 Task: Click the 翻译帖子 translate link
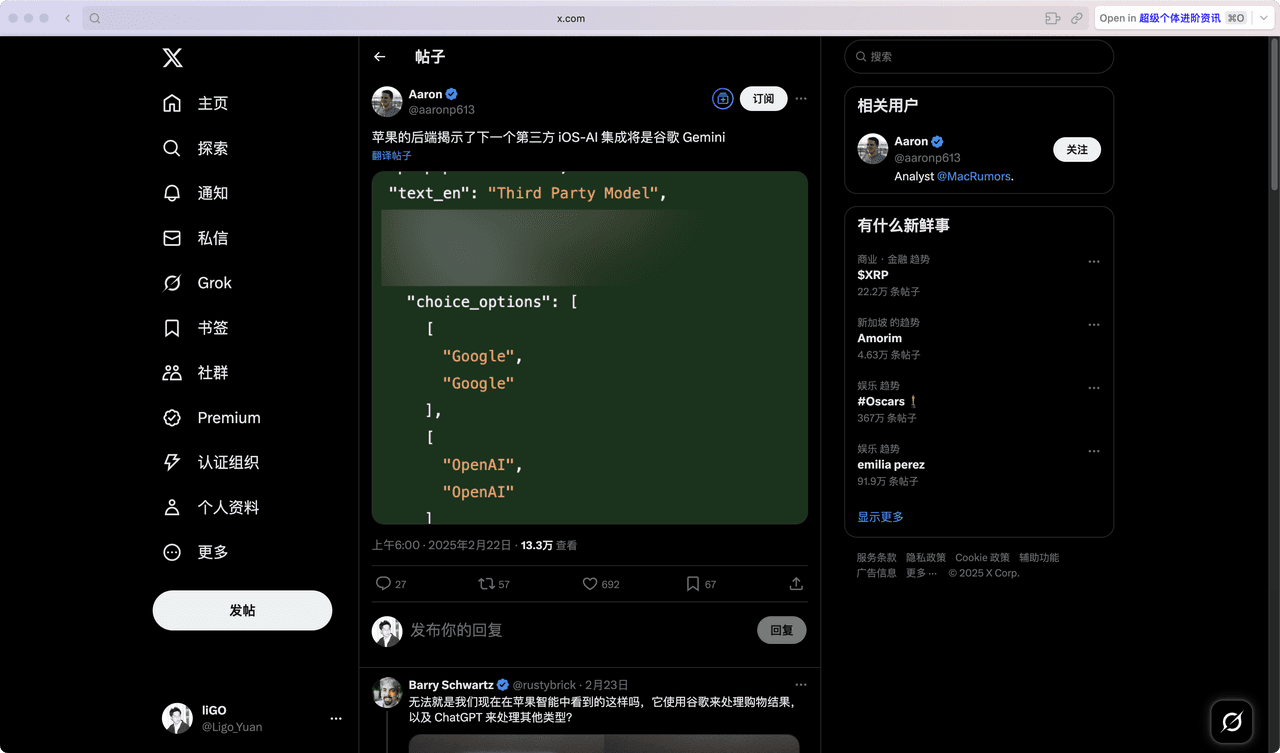pos(392,156)
